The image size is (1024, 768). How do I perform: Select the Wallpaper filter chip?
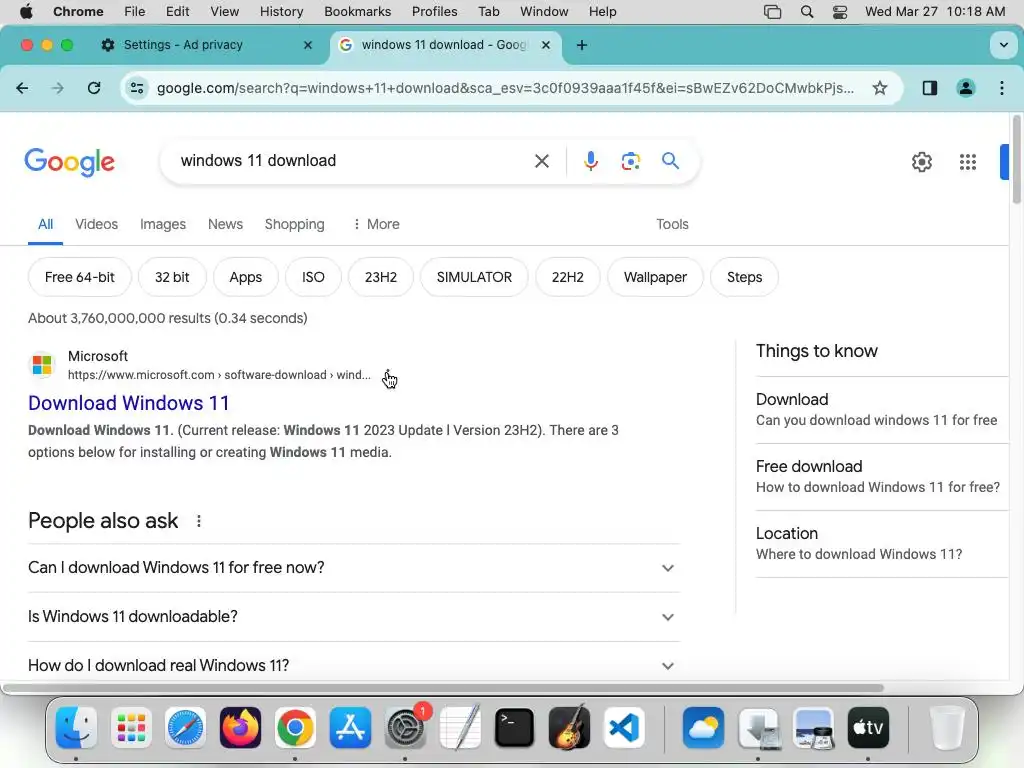tap(655, 277)
